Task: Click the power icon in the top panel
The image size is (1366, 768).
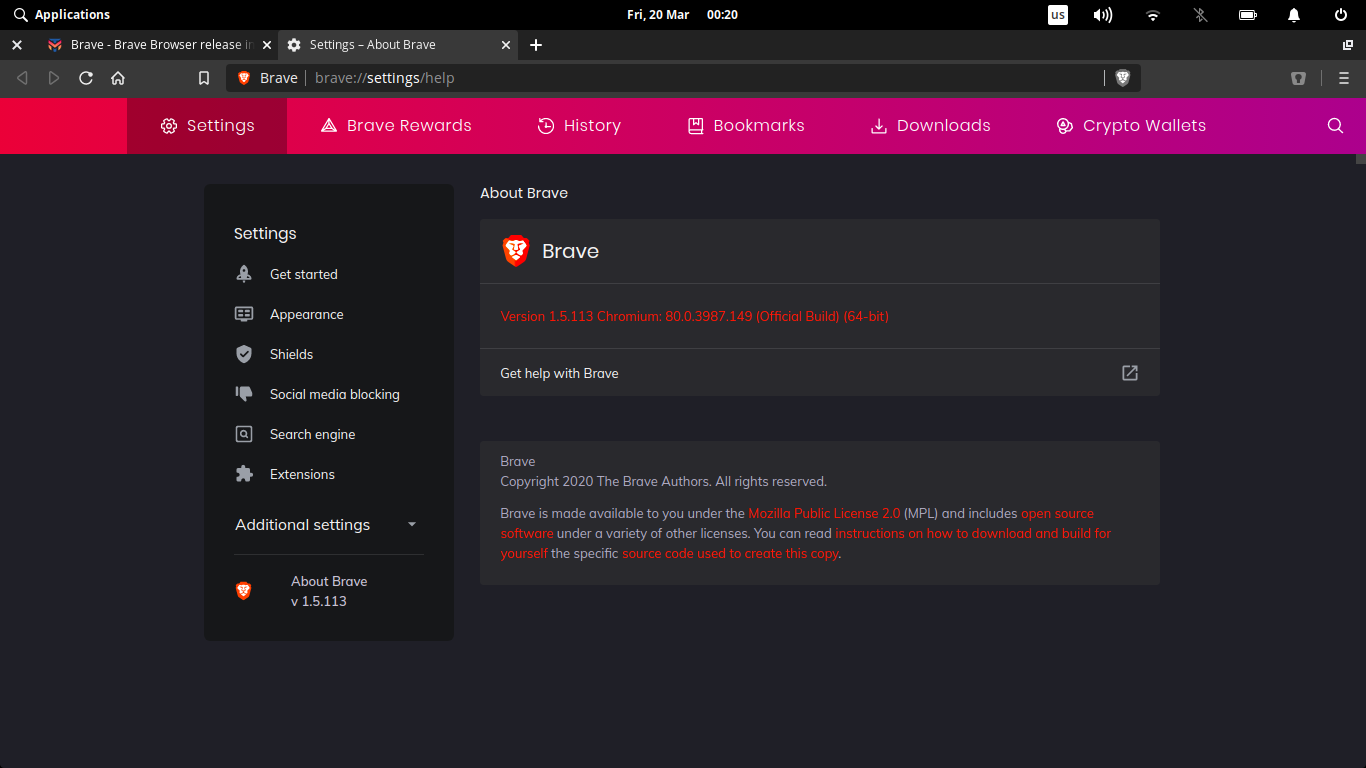Action: click(x=1341, y=15)
